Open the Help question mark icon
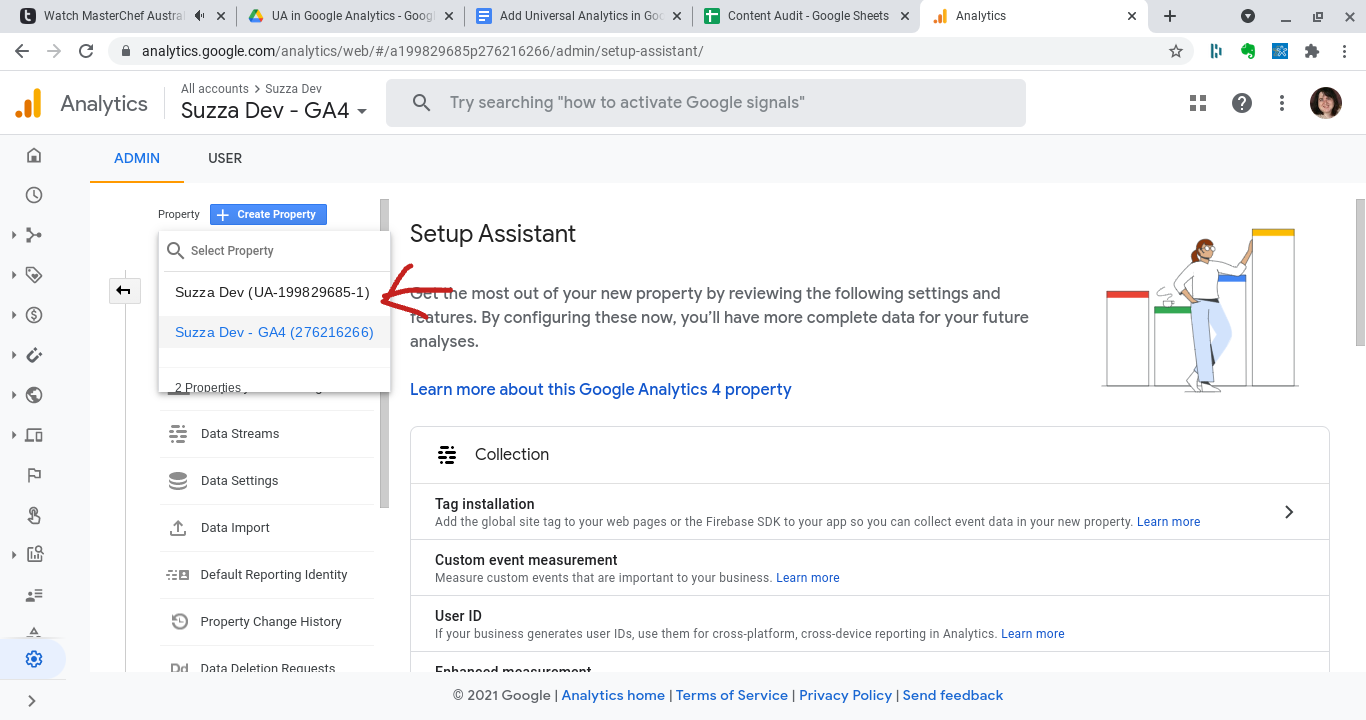1366x720 pixels. 1242,103
